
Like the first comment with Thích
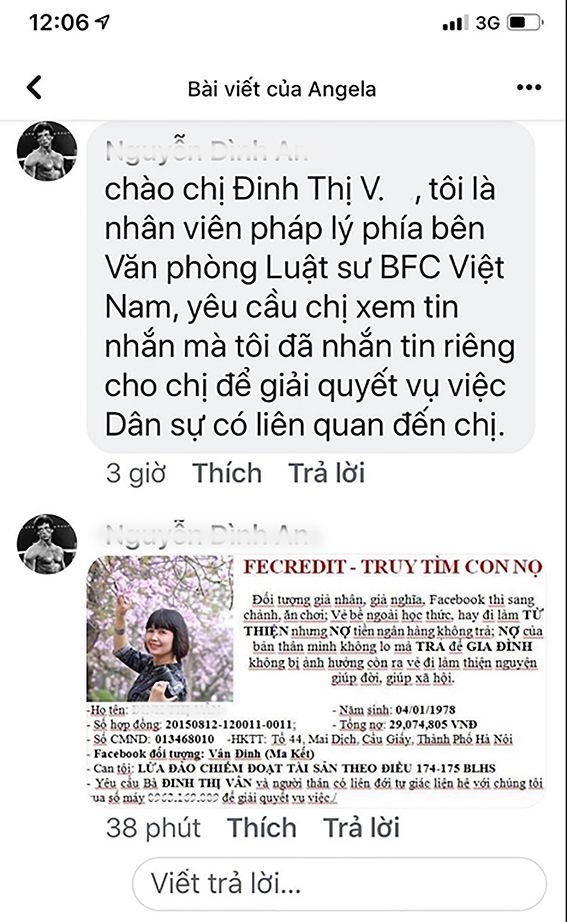coord(227,473)
